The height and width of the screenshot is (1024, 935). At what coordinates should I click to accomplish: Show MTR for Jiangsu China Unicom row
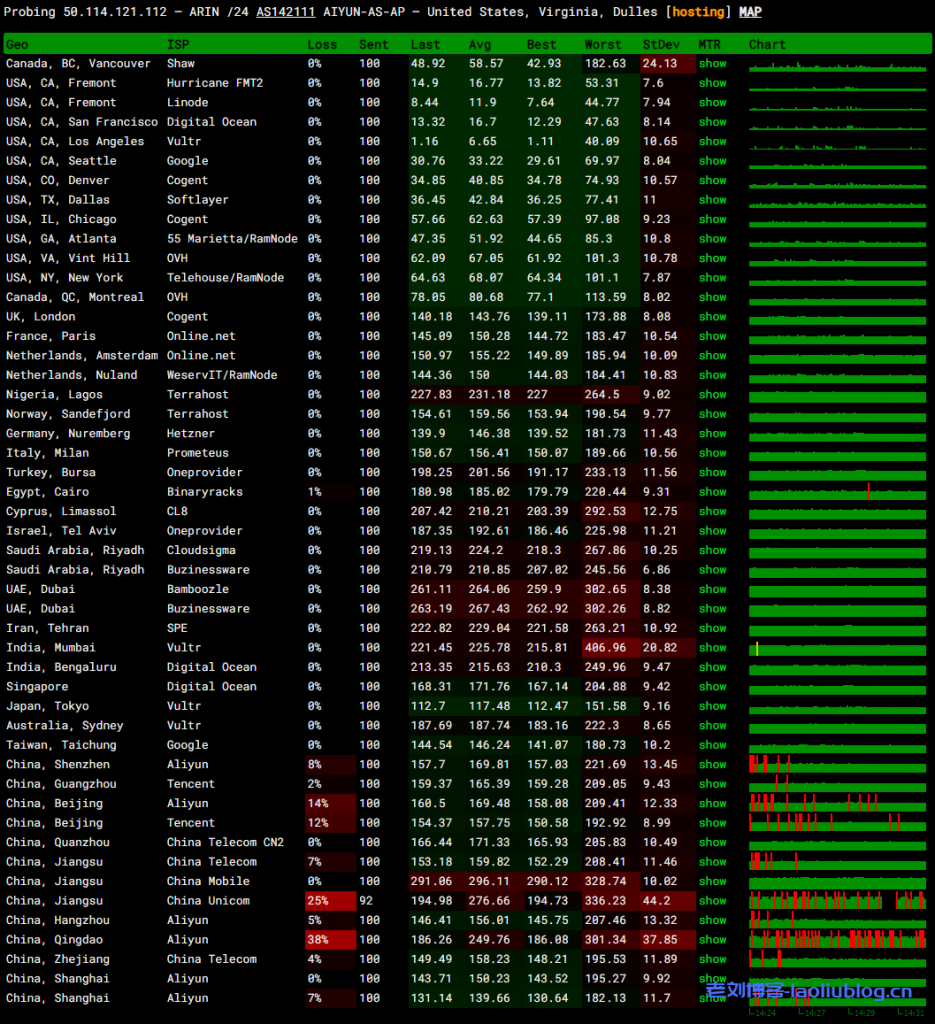tap(712, 901)
